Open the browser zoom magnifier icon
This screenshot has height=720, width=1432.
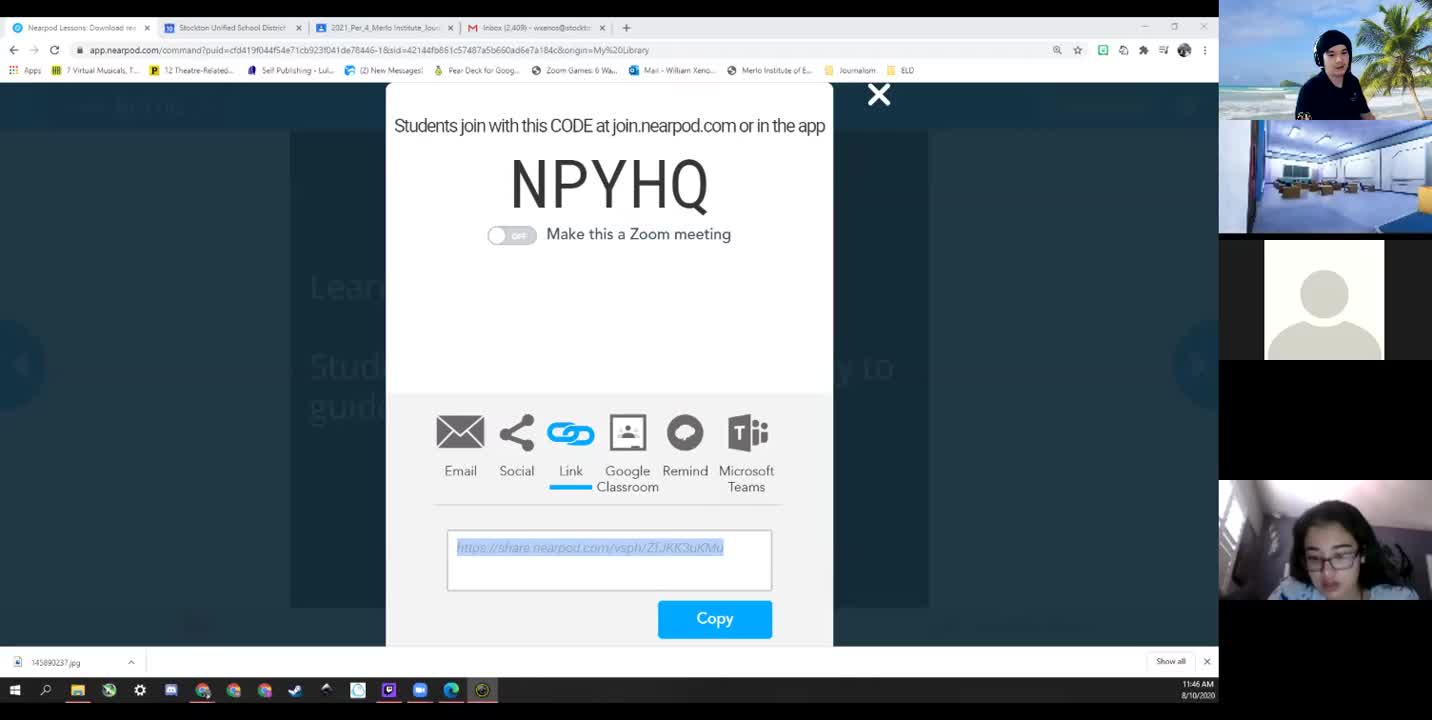(x=1057, y=50)
